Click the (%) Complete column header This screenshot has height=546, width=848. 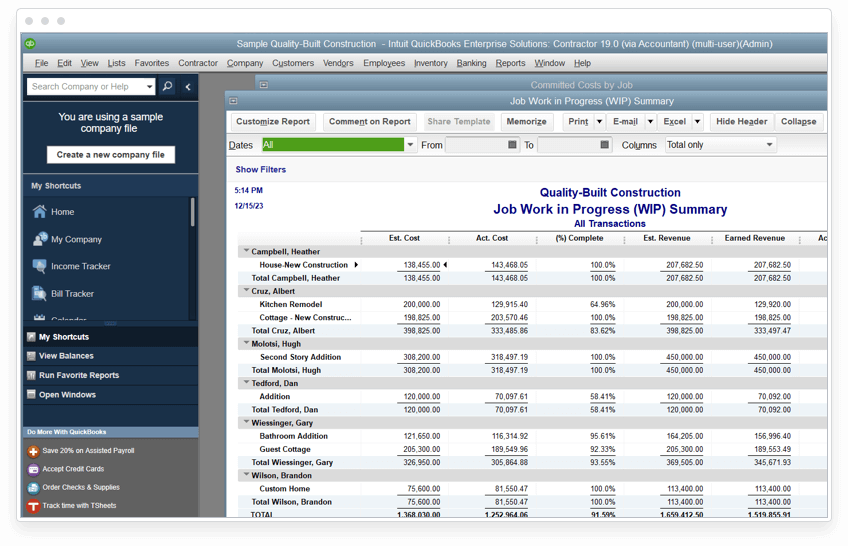click(579, 238)
